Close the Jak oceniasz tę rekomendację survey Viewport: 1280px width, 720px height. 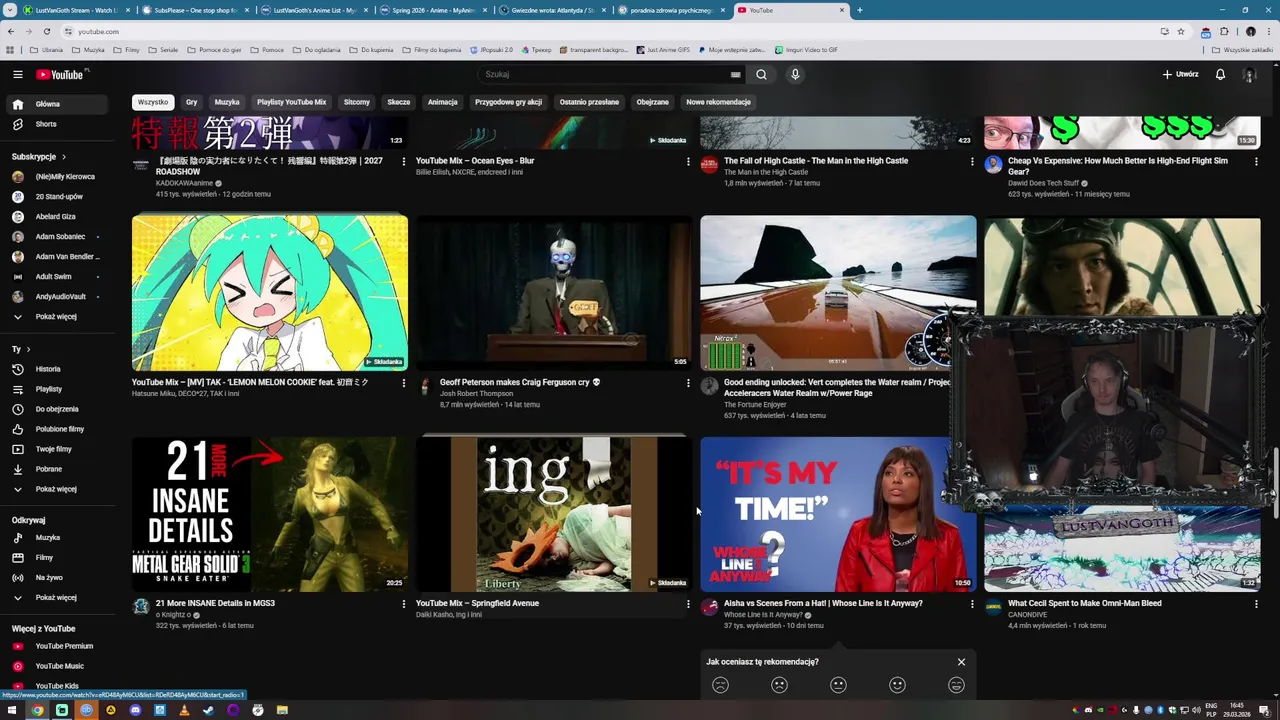(x=961, y=662)
